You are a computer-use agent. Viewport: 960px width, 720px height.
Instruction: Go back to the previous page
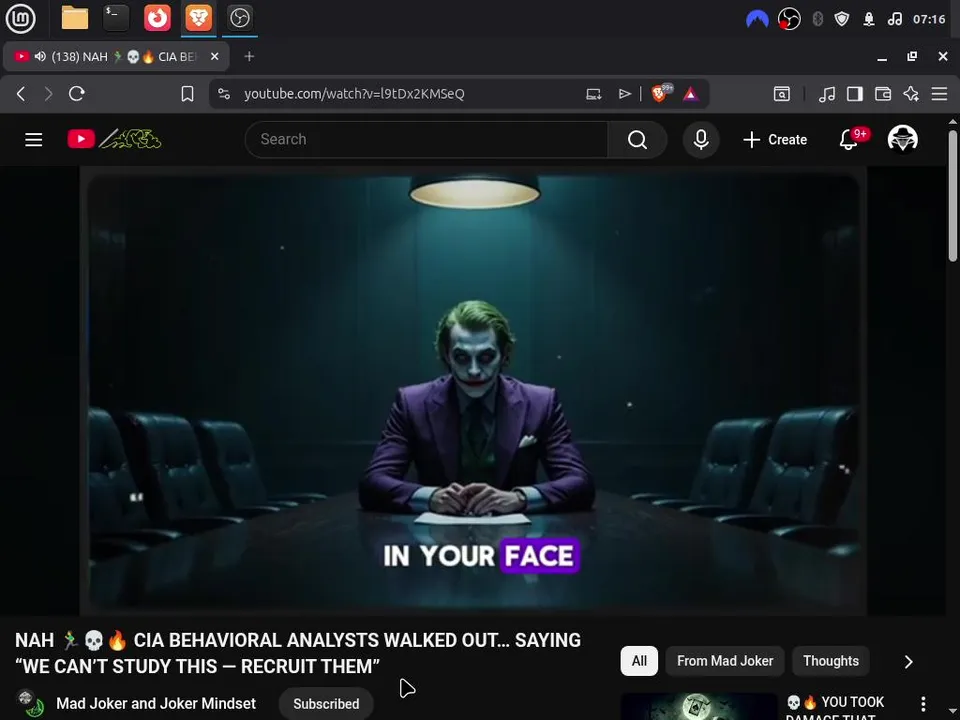21,94
